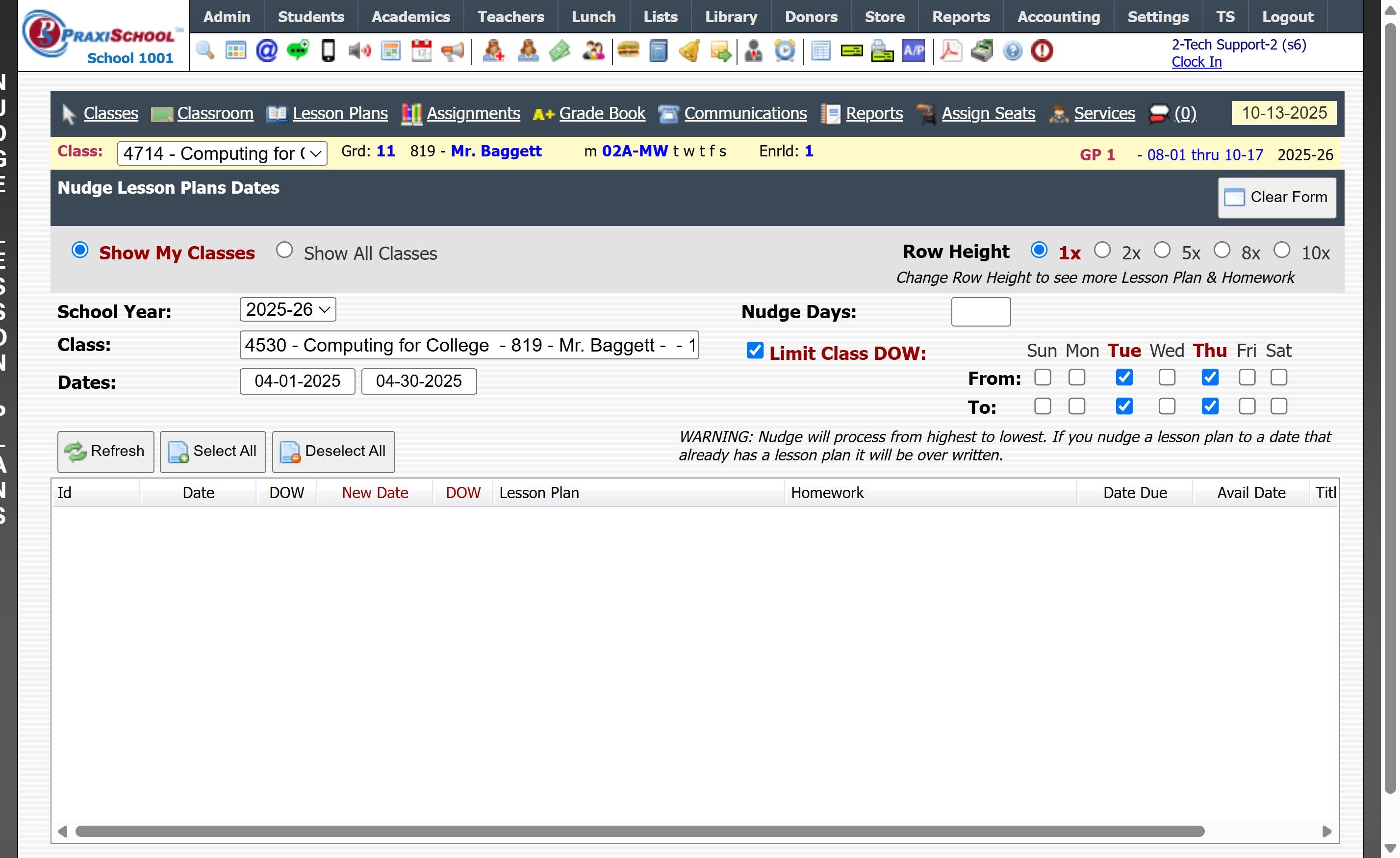1400x858 pixels.
Task: Click the megaphone announcements icon
Action: click(452, 51)
